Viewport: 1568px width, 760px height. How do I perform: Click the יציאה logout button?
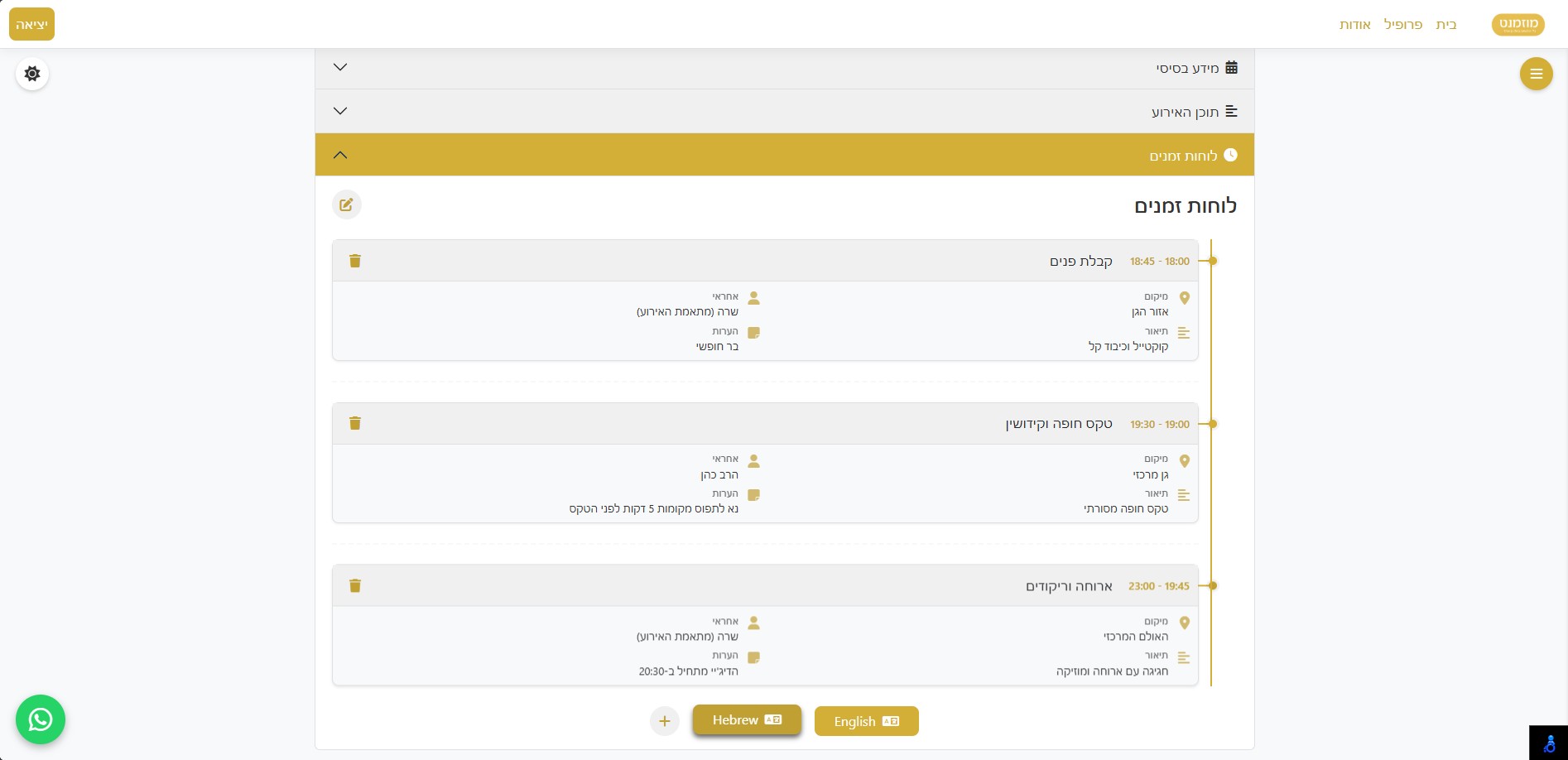(31, 24)
